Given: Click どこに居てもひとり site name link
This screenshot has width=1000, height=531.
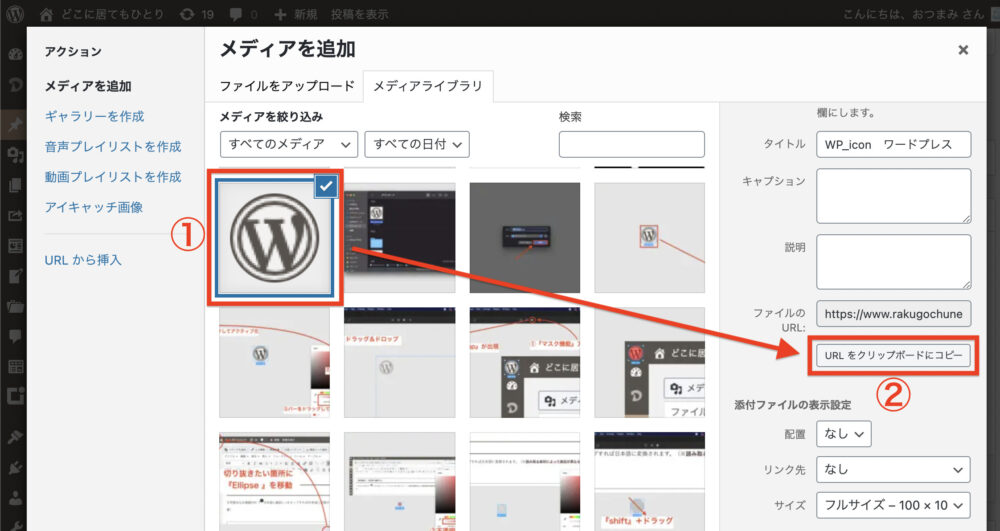Looking at the screenshot, I should pyautogui.click(x=112, y=13).
